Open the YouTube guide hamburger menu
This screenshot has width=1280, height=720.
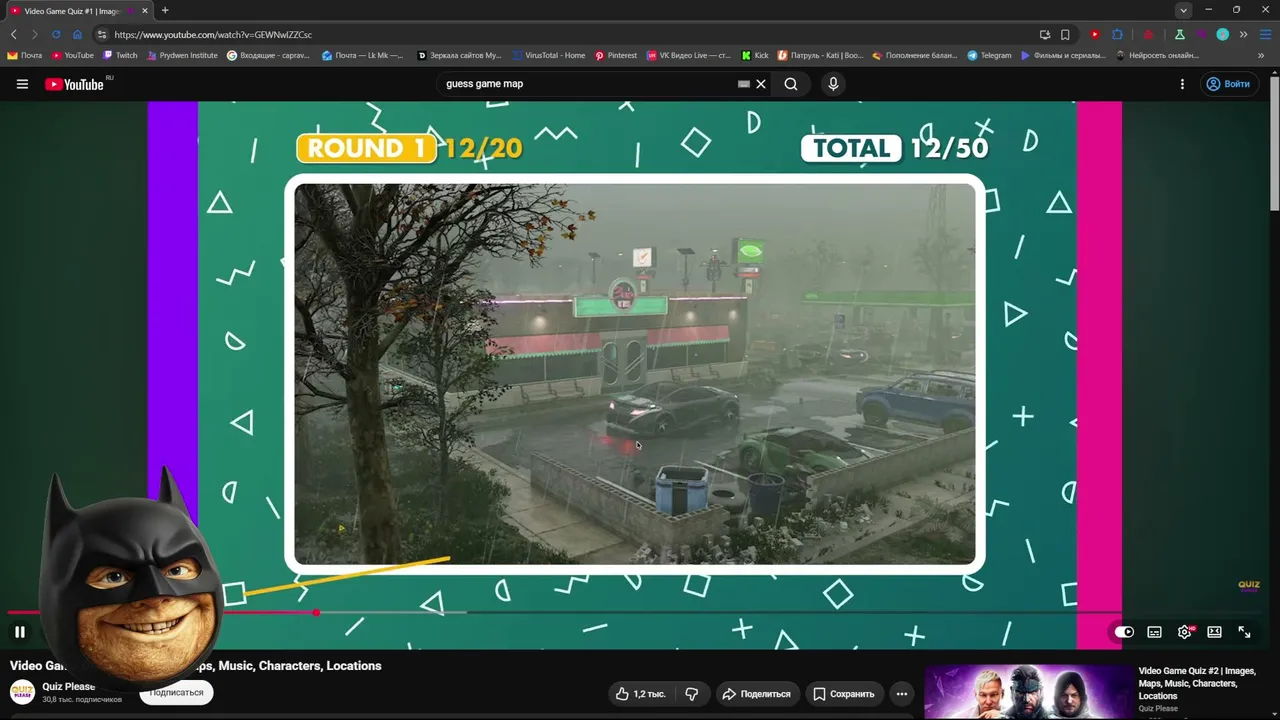pos(22,84)
